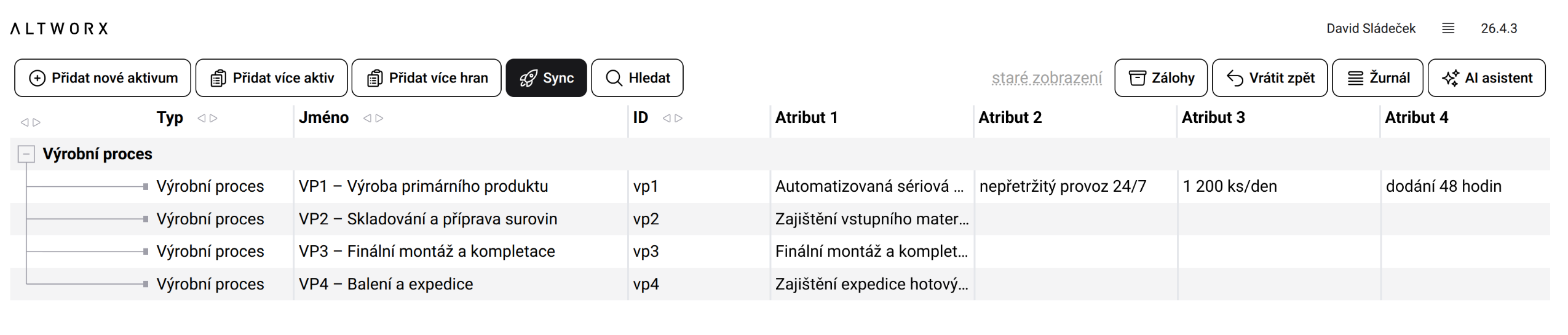Screen dimensions: 1568x335
Task: Click the Atribut 1 column header
Action: tap(806, 117)
